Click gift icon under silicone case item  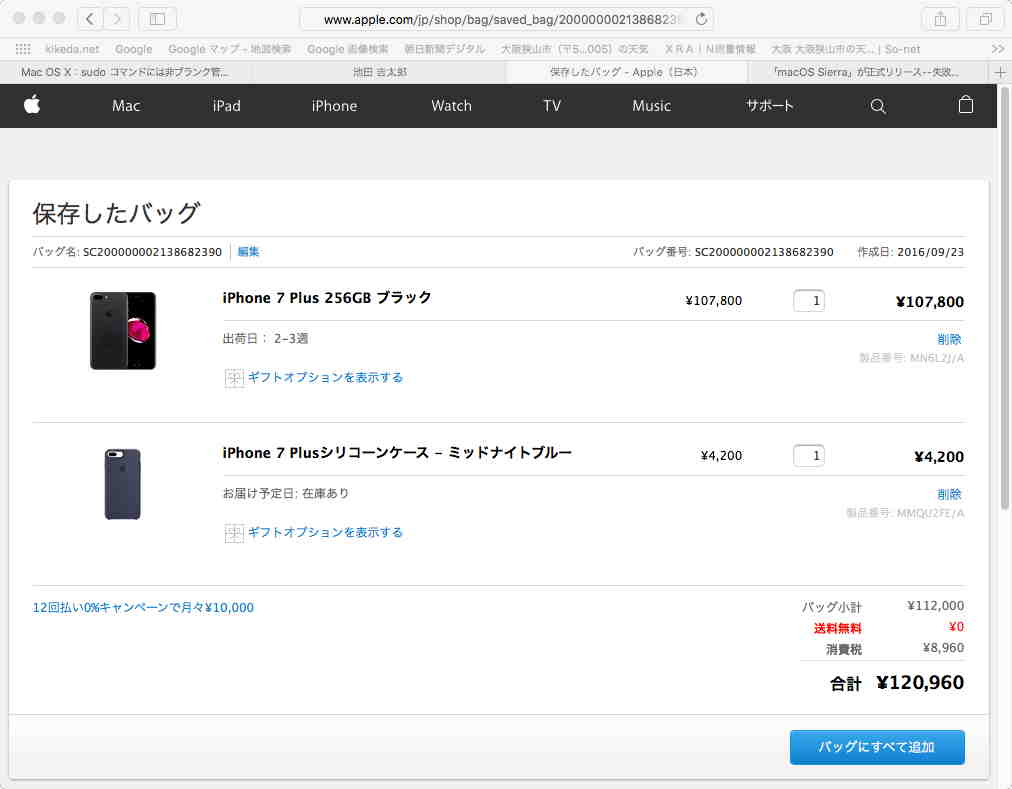234,533
